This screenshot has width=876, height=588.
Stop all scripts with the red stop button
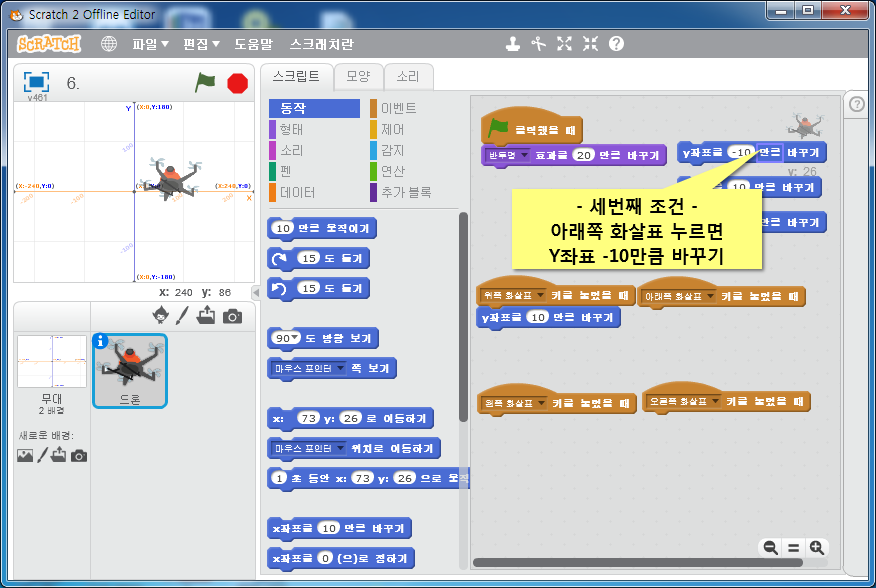click(x=237, y=83)
